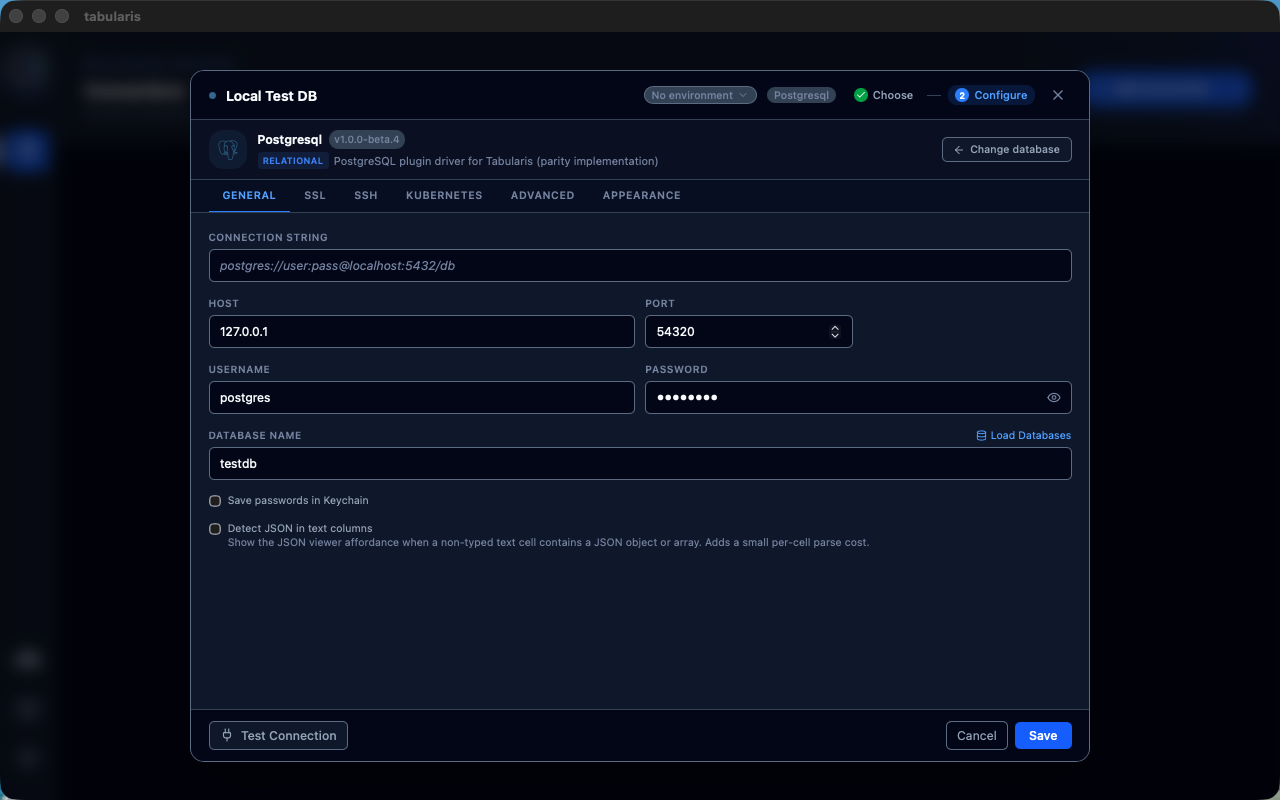Switch to the General tab
This screenshot has width=1280, height=800.
point(249,196)
